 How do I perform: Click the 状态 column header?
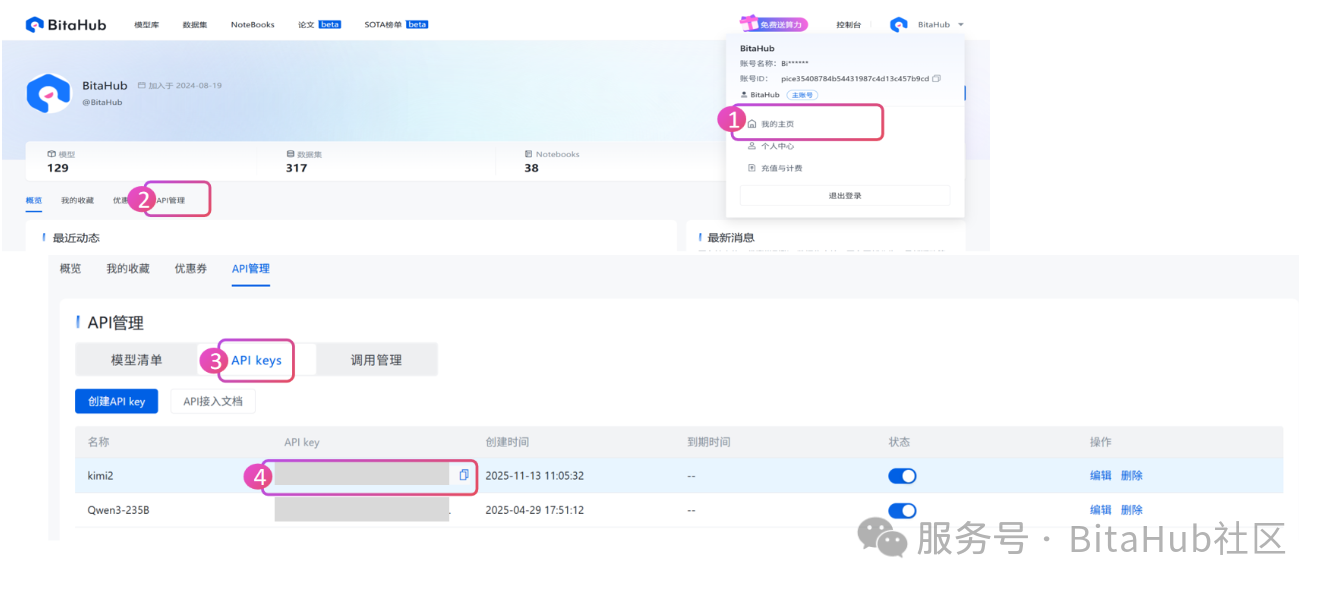[x=899, y=442]
